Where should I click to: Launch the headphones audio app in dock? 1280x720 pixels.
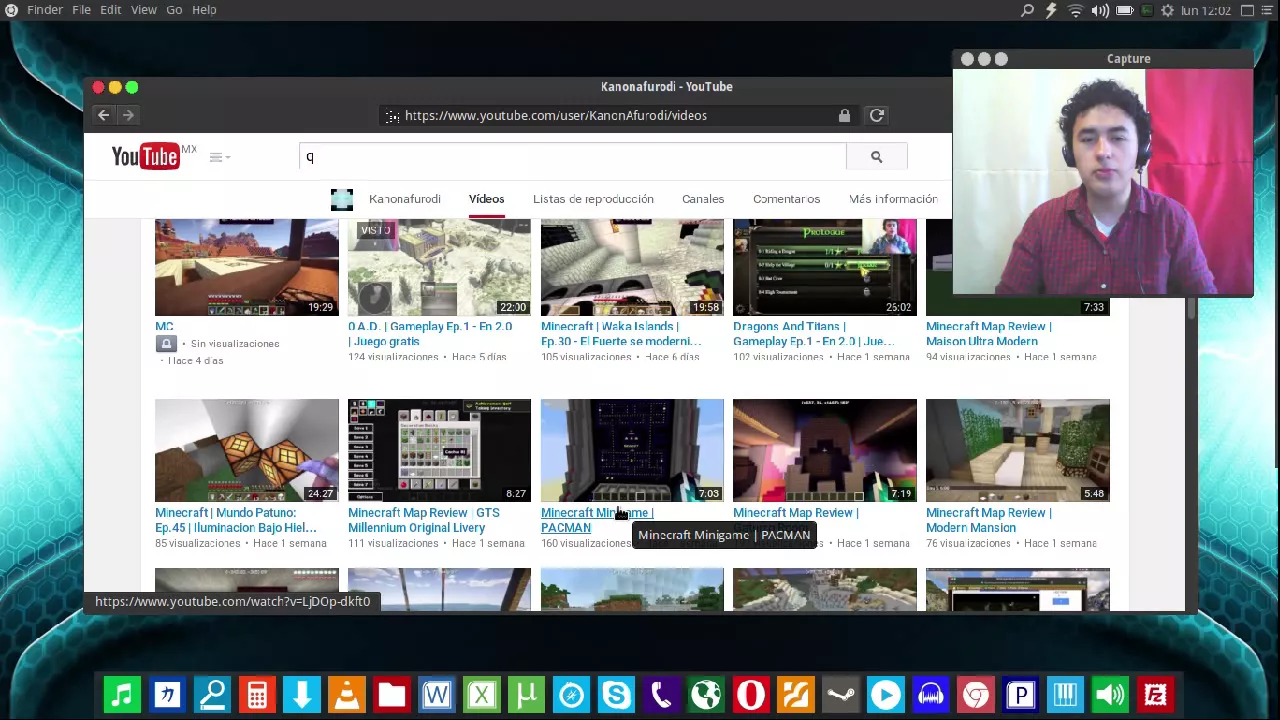pyautogui.click(x=930, y=694)
